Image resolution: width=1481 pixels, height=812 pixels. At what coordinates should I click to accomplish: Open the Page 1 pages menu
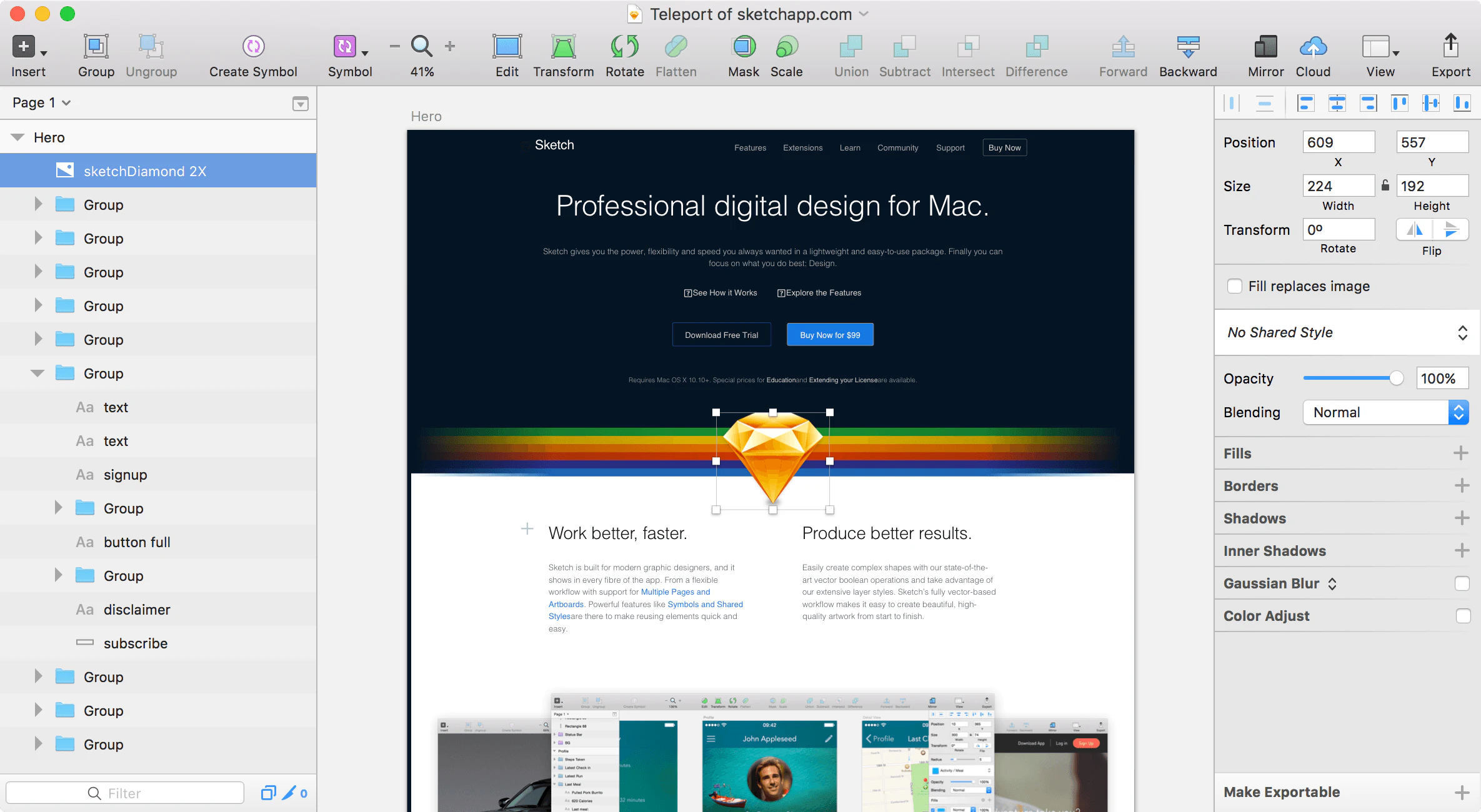point(41,102)
